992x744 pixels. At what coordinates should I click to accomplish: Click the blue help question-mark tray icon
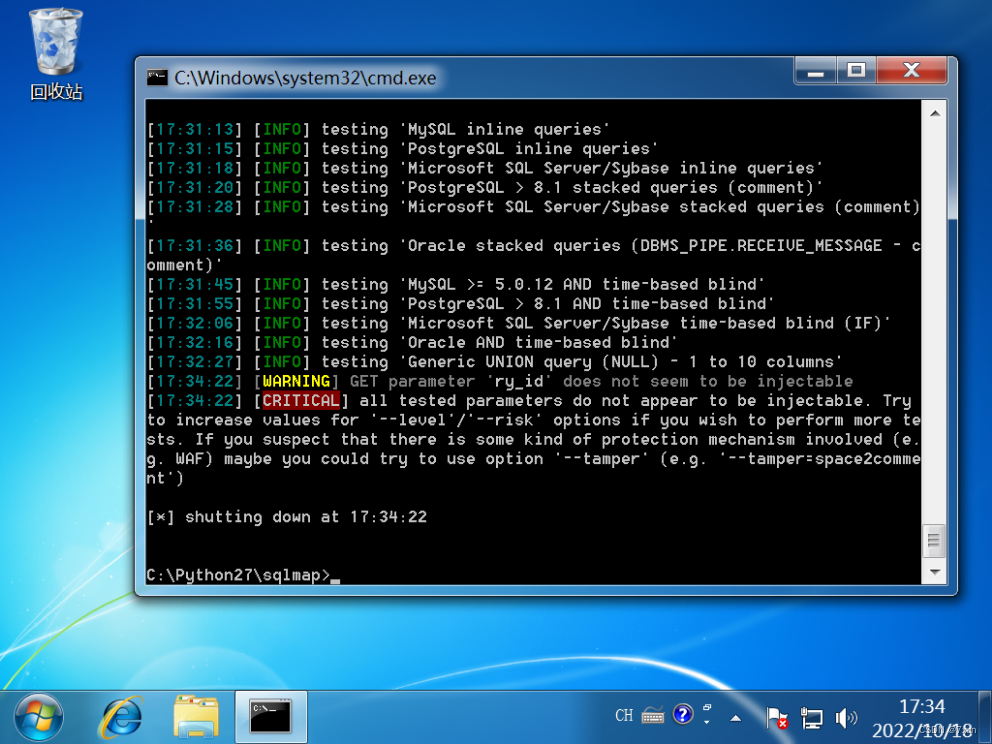(682, 714)
